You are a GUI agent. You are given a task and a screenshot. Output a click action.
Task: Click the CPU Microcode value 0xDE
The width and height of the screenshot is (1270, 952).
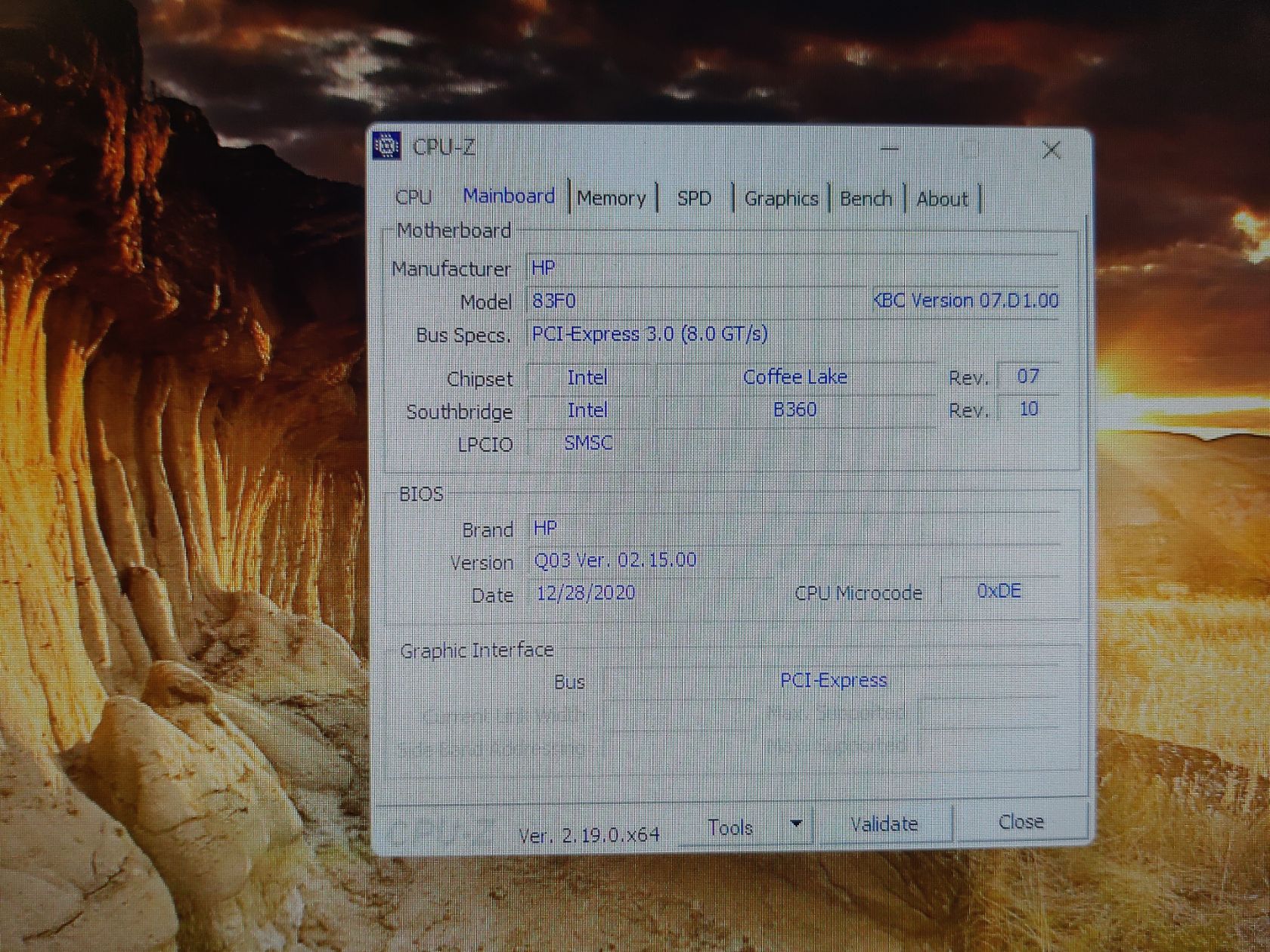999,591
